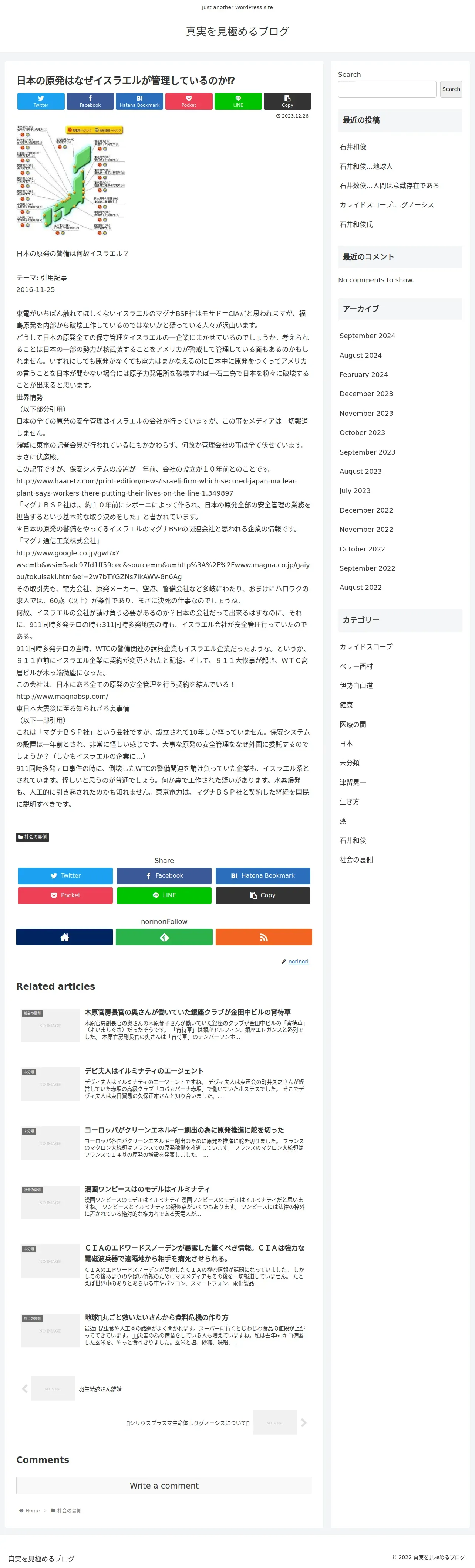Open archive November 2023
Screen dimensions: 475x1568
(x=366, y=413)
